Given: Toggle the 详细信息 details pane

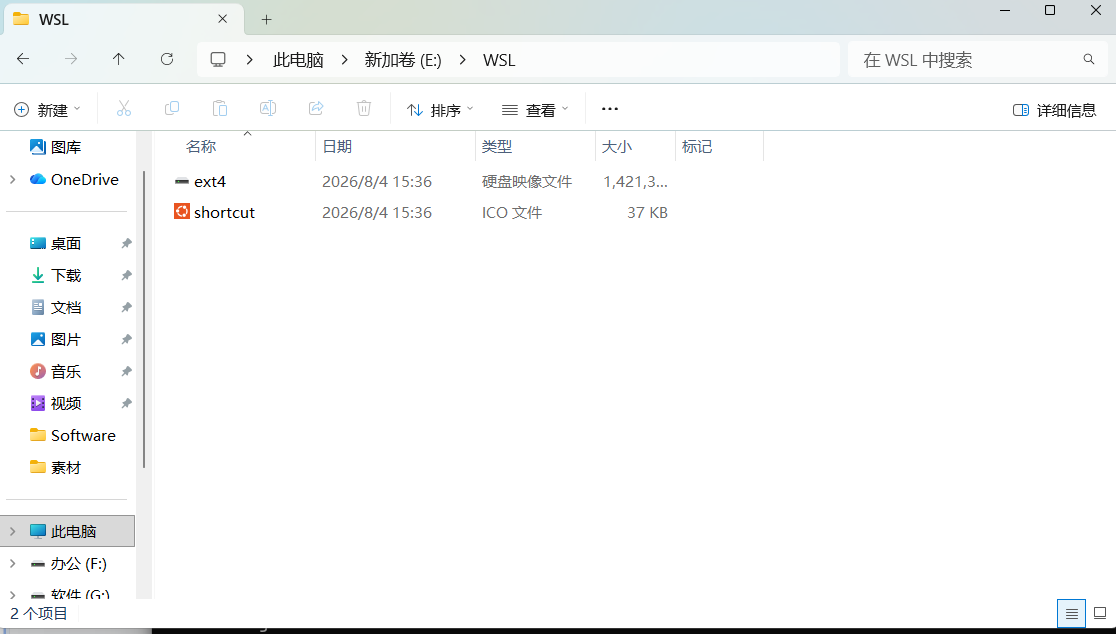Looking at the screenshot, I should [x=1054, y=110].
